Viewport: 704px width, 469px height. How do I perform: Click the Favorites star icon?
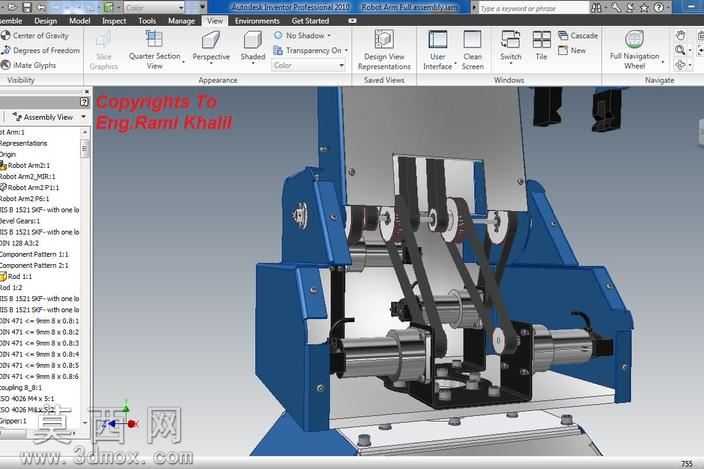(644, 8)
